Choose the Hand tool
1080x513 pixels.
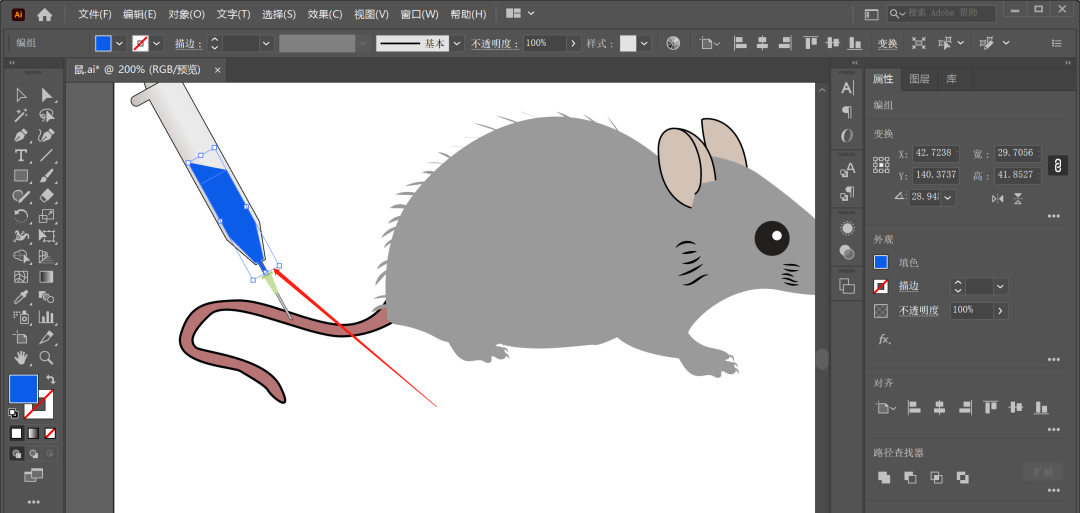click(21, 358)
